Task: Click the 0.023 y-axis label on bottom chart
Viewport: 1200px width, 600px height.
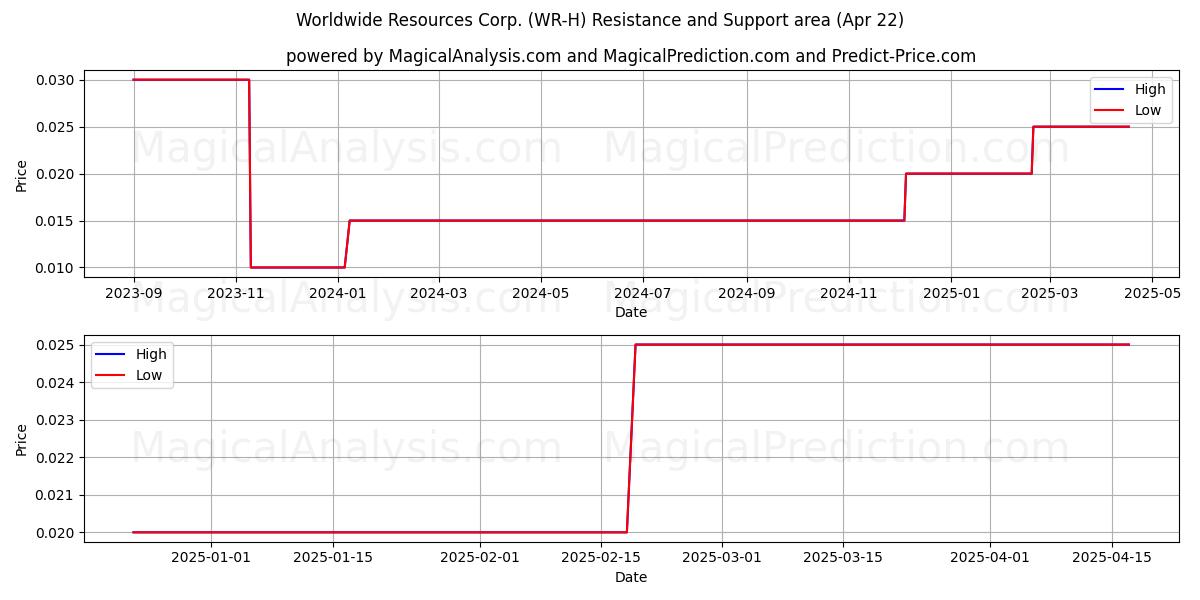Action: (56, 420)
